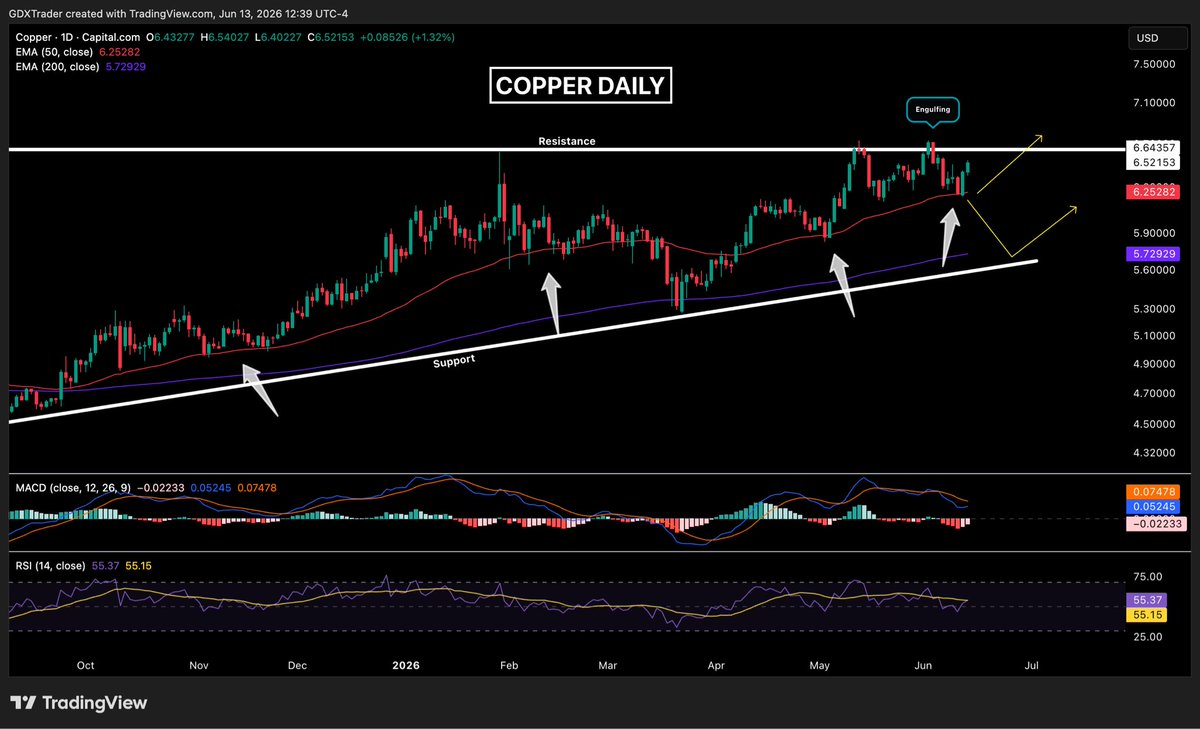This screenshot has height=729, width=1200.
Task: Click the Mar label on time axis
Action: (607, 665)
